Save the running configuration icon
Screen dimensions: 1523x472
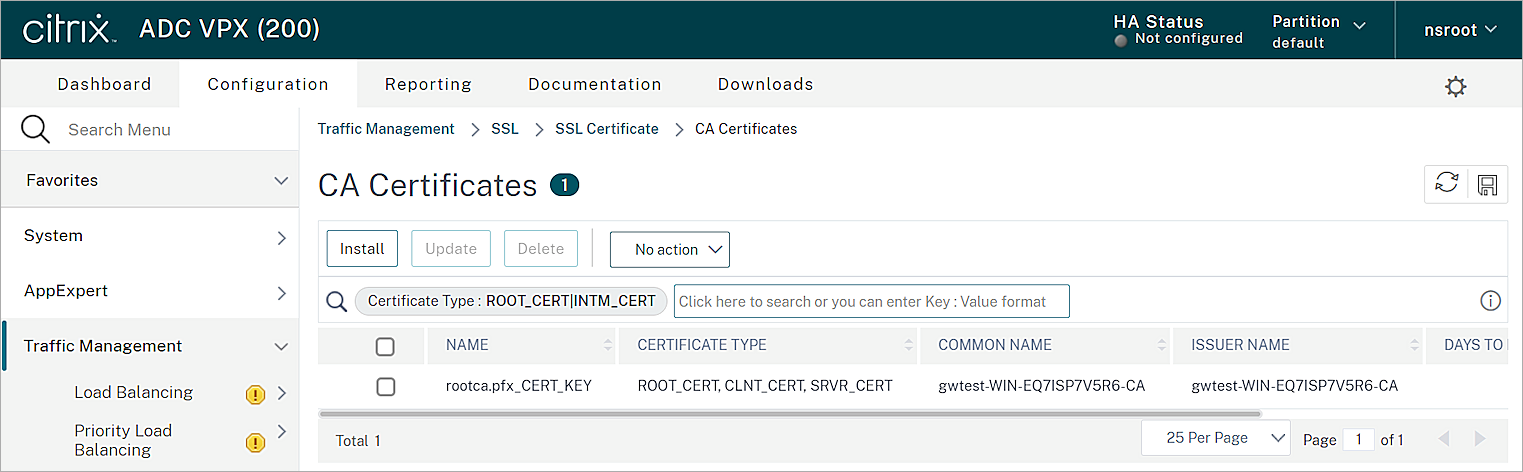point(1487,184)
